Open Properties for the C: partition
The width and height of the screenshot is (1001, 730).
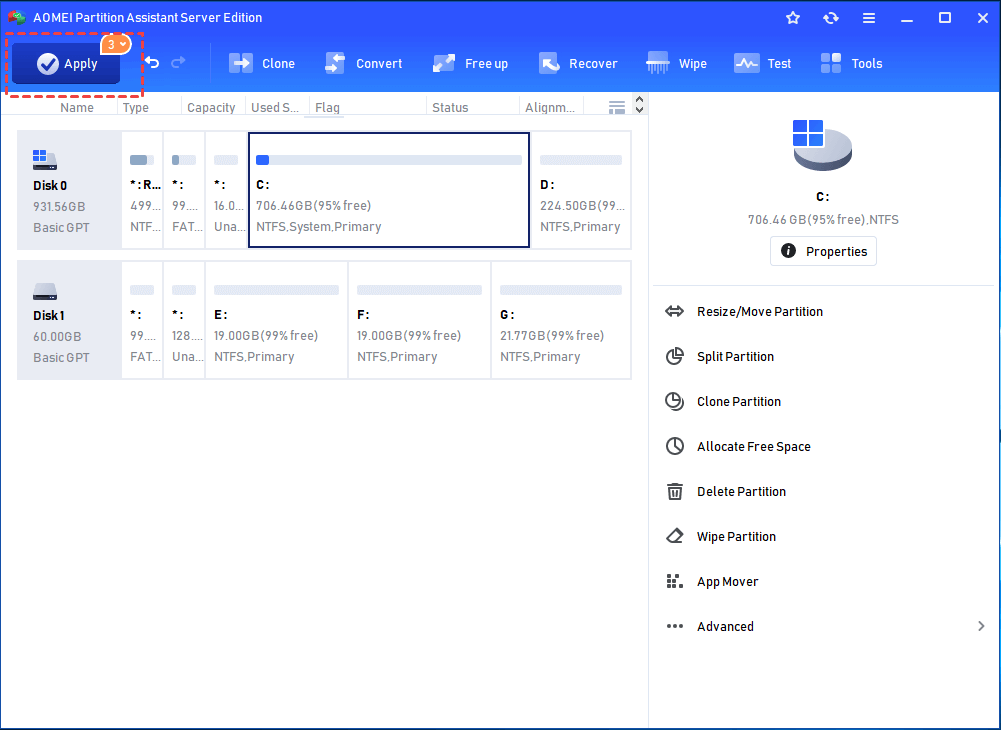point(823,251)
